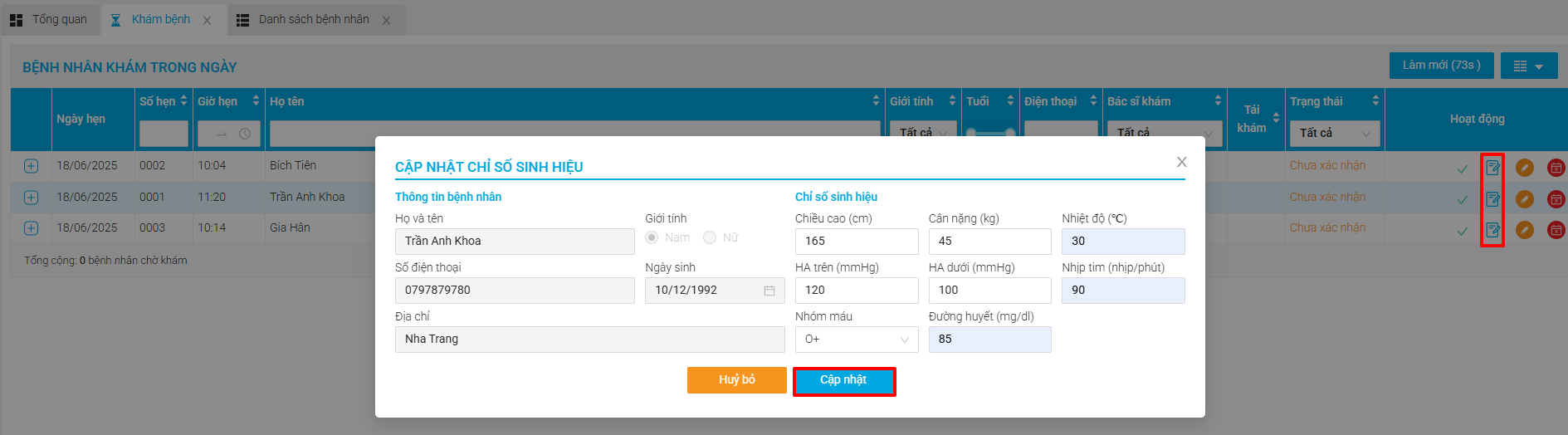Open the Bác sĩ khám filter dropdown
The height and width of the screenshot is (435, 1568).
click(x=1165, y=133)
